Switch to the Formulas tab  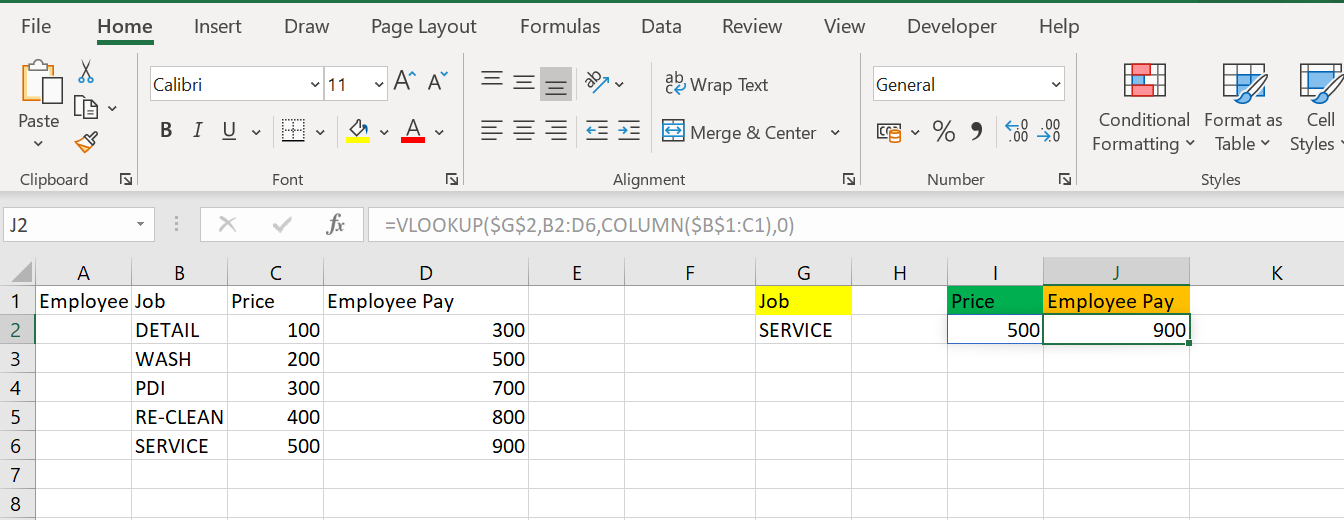coord(560,27)
